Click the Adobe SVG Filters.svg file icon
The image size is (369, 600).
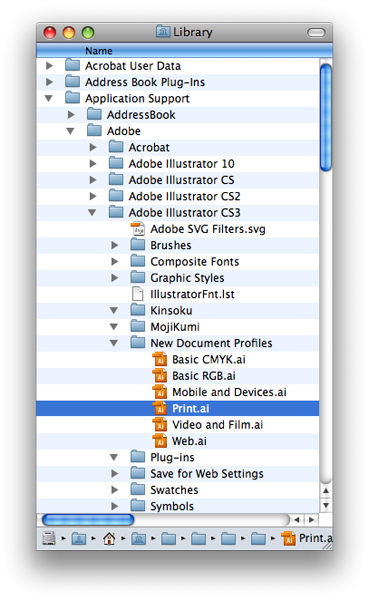click(x=138, y=229)
